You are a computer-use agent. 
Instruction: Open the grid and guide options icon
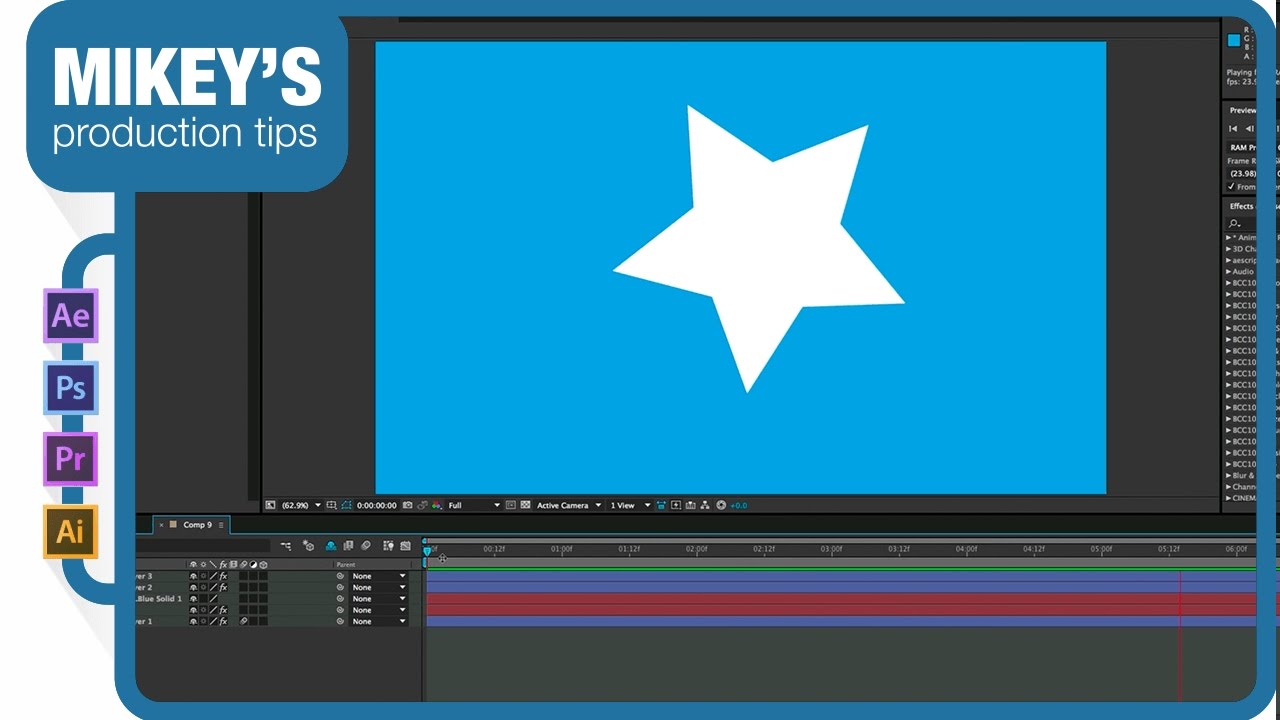tap(334, 505)
